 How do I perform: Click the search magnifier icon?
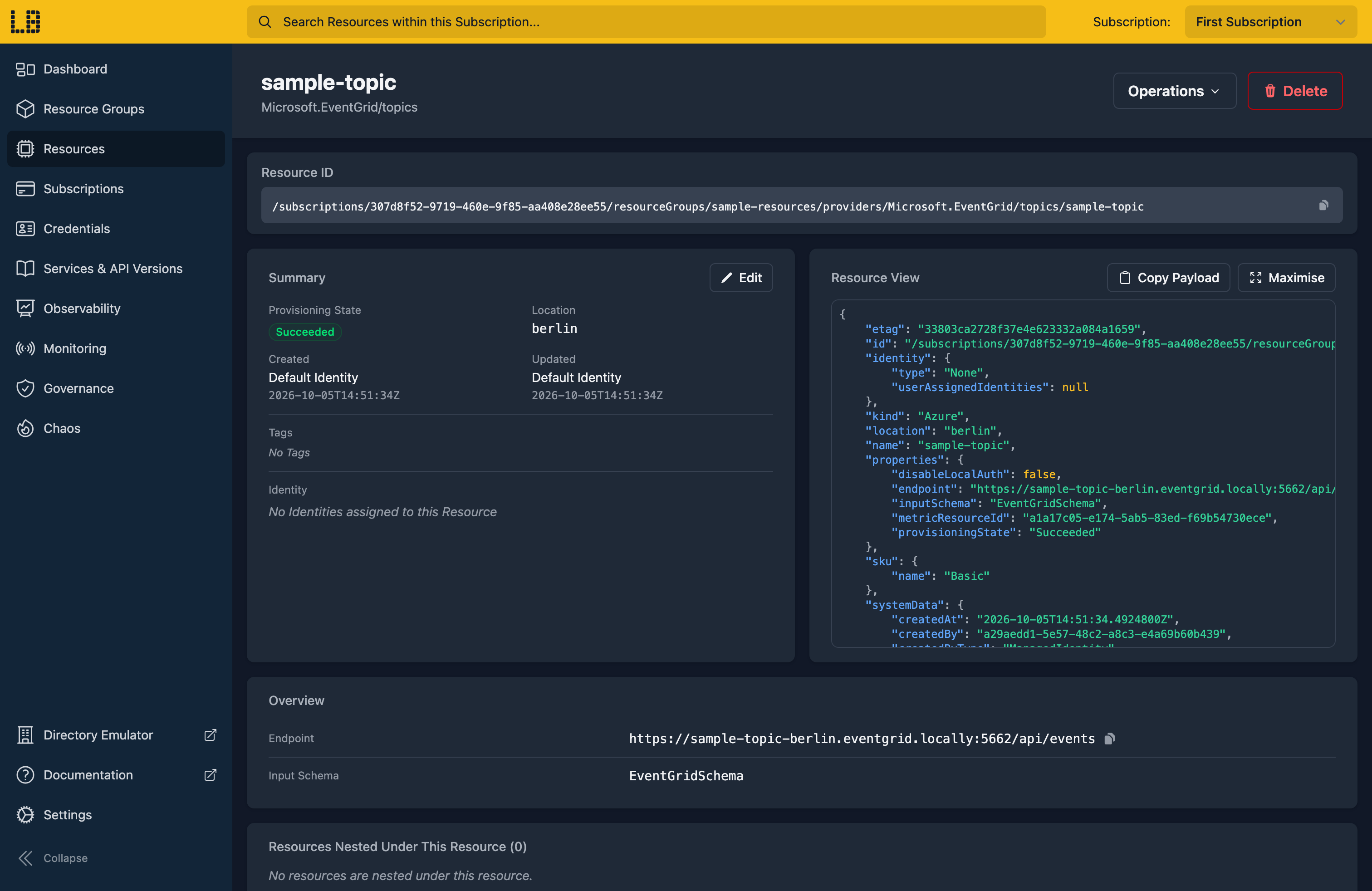pos(265,22)
